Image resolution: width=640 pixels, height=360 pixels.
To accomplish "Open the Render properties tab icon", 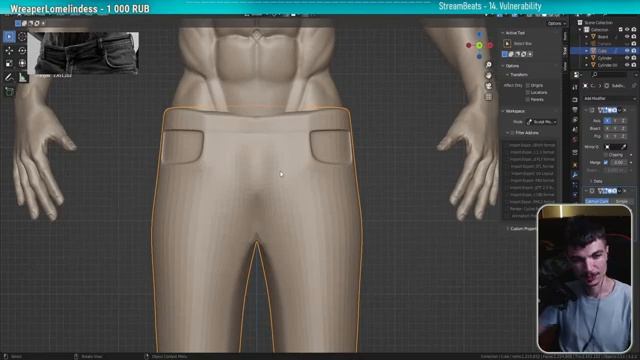I will pos(575,100).
